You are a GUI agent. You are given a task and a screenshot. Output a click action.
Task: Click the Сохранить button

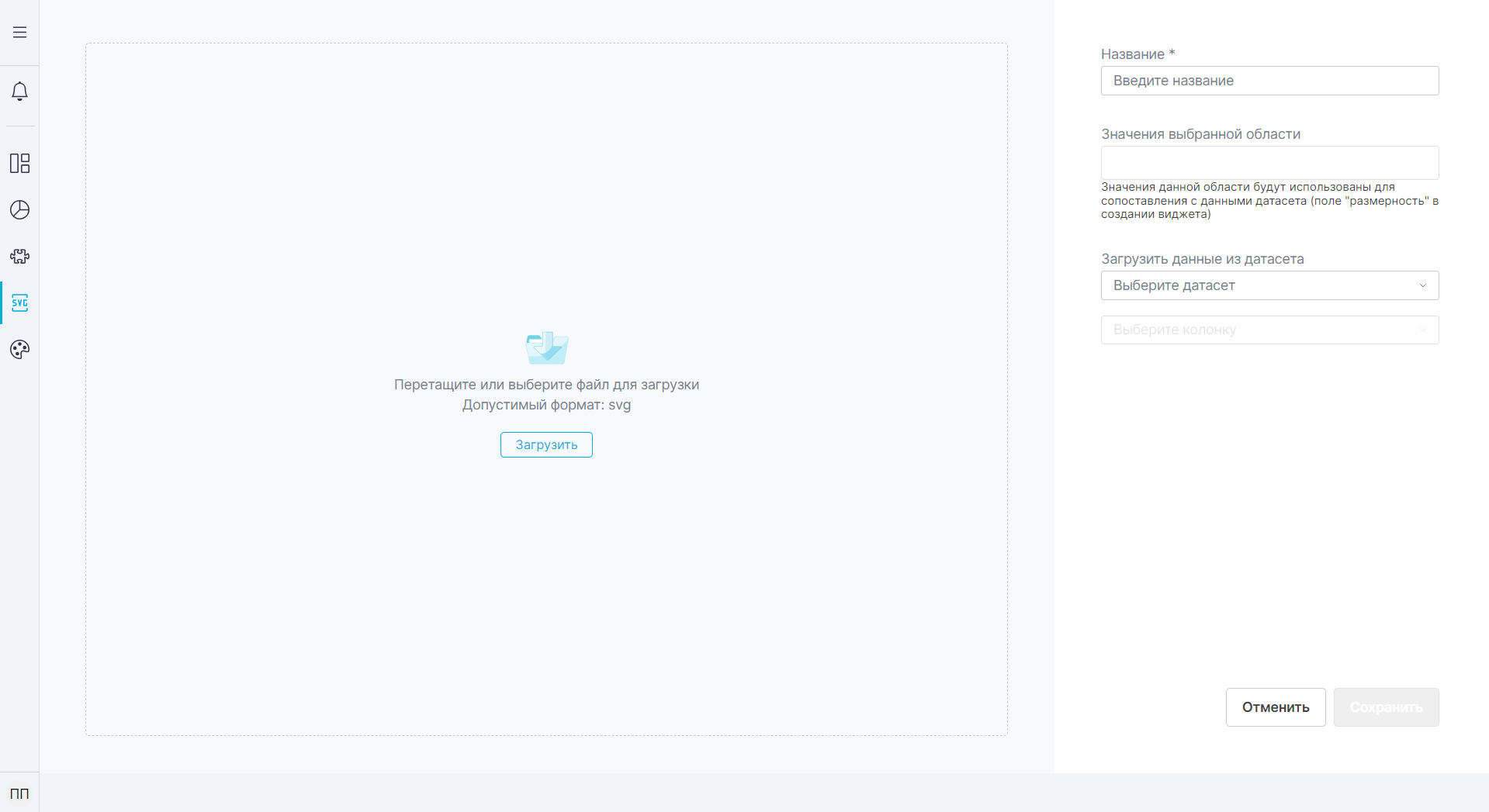[1386, 707]
